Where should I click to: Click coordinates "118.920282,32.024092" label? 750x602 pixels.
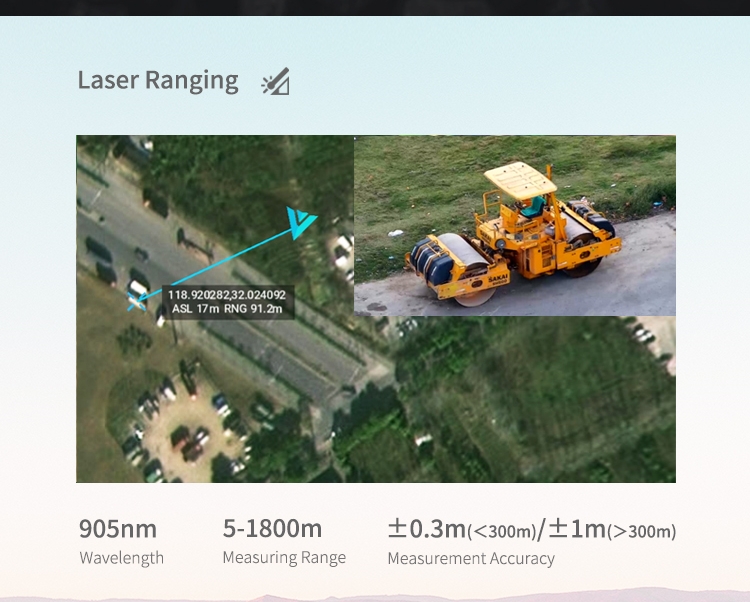point(227,295)
